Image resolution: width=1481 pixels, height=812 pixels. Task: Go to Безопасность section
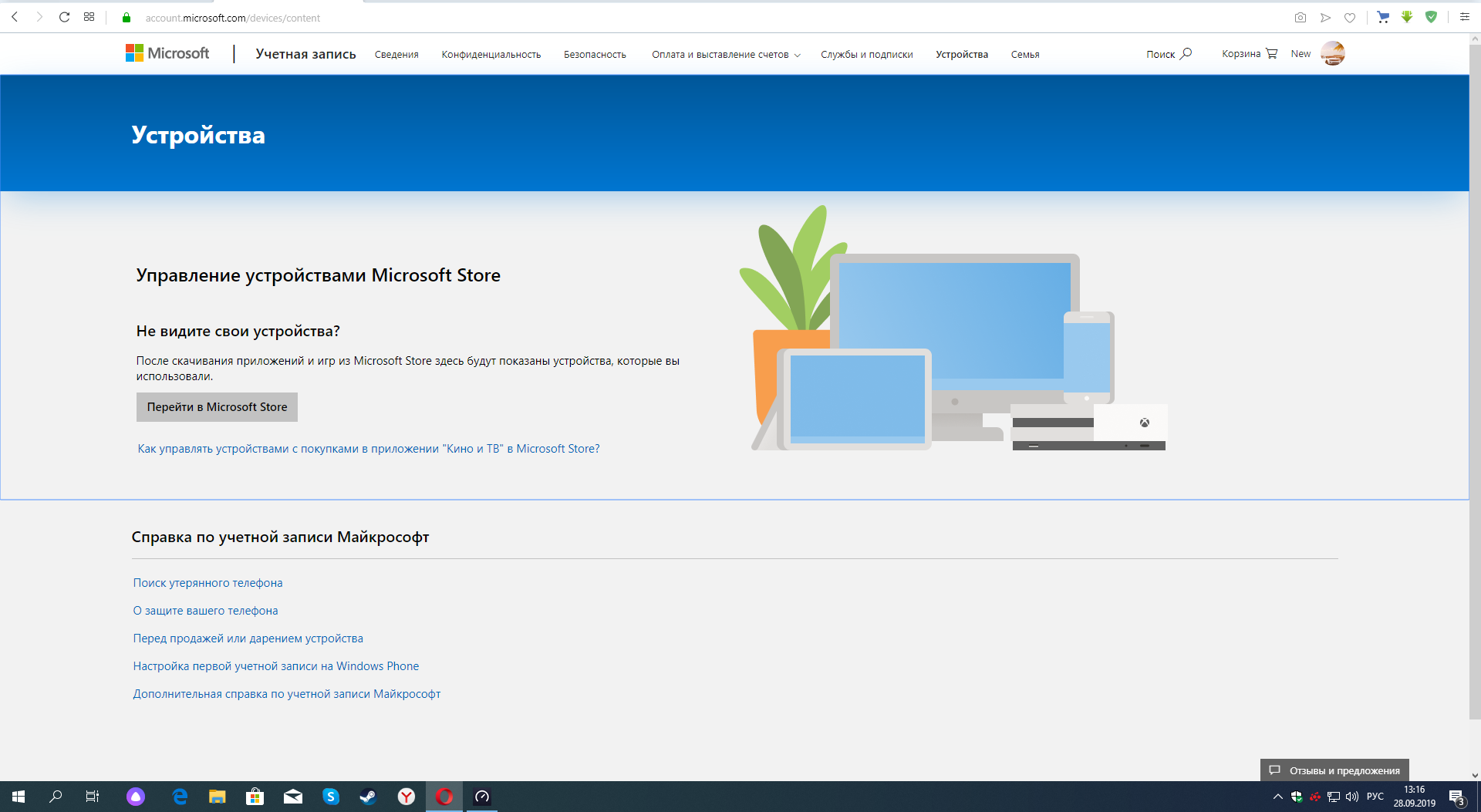click(595, 55)
